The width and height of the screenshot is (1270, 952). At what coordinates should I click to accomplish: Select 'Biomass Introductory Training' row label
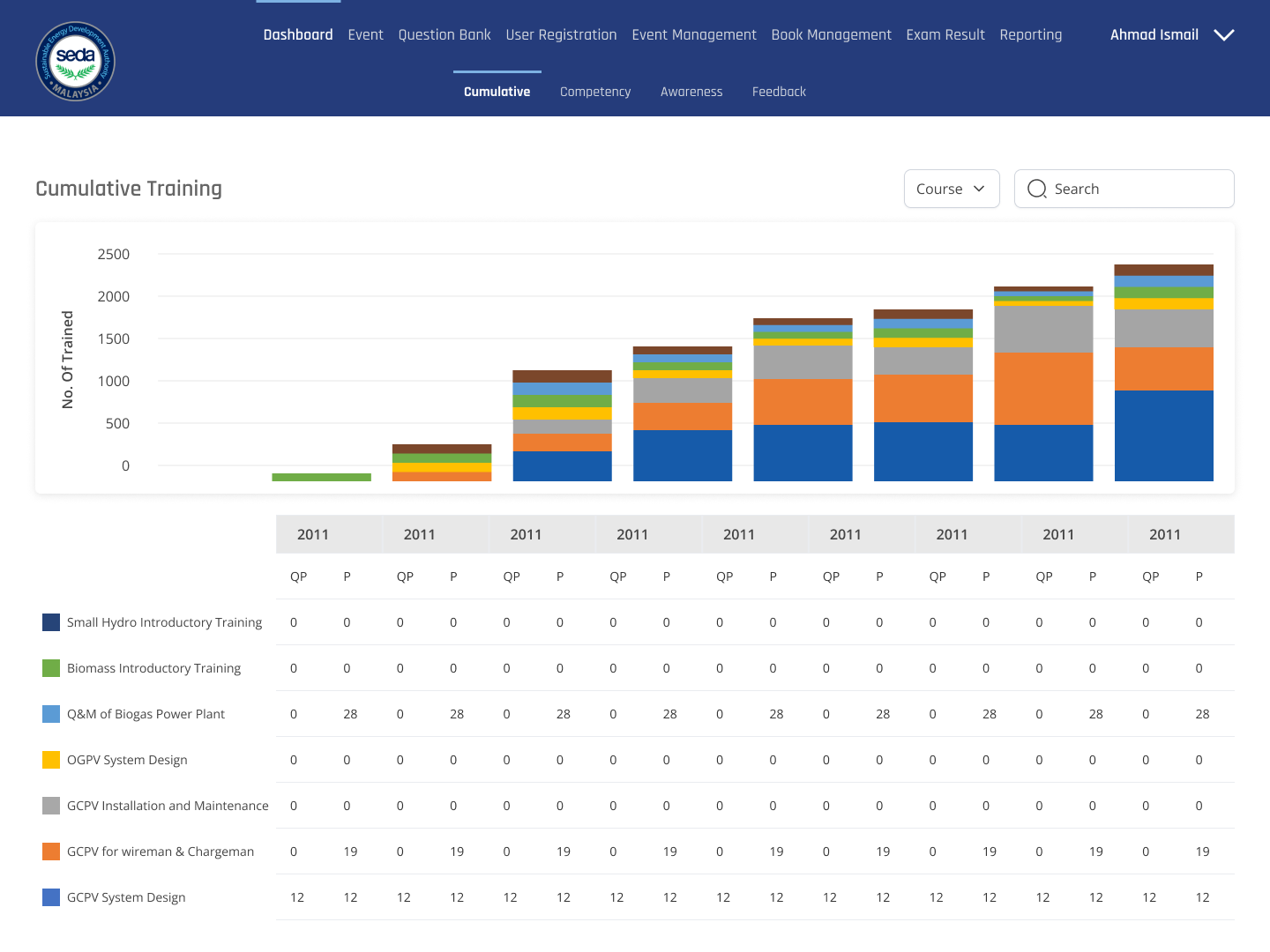pos(153,668)
